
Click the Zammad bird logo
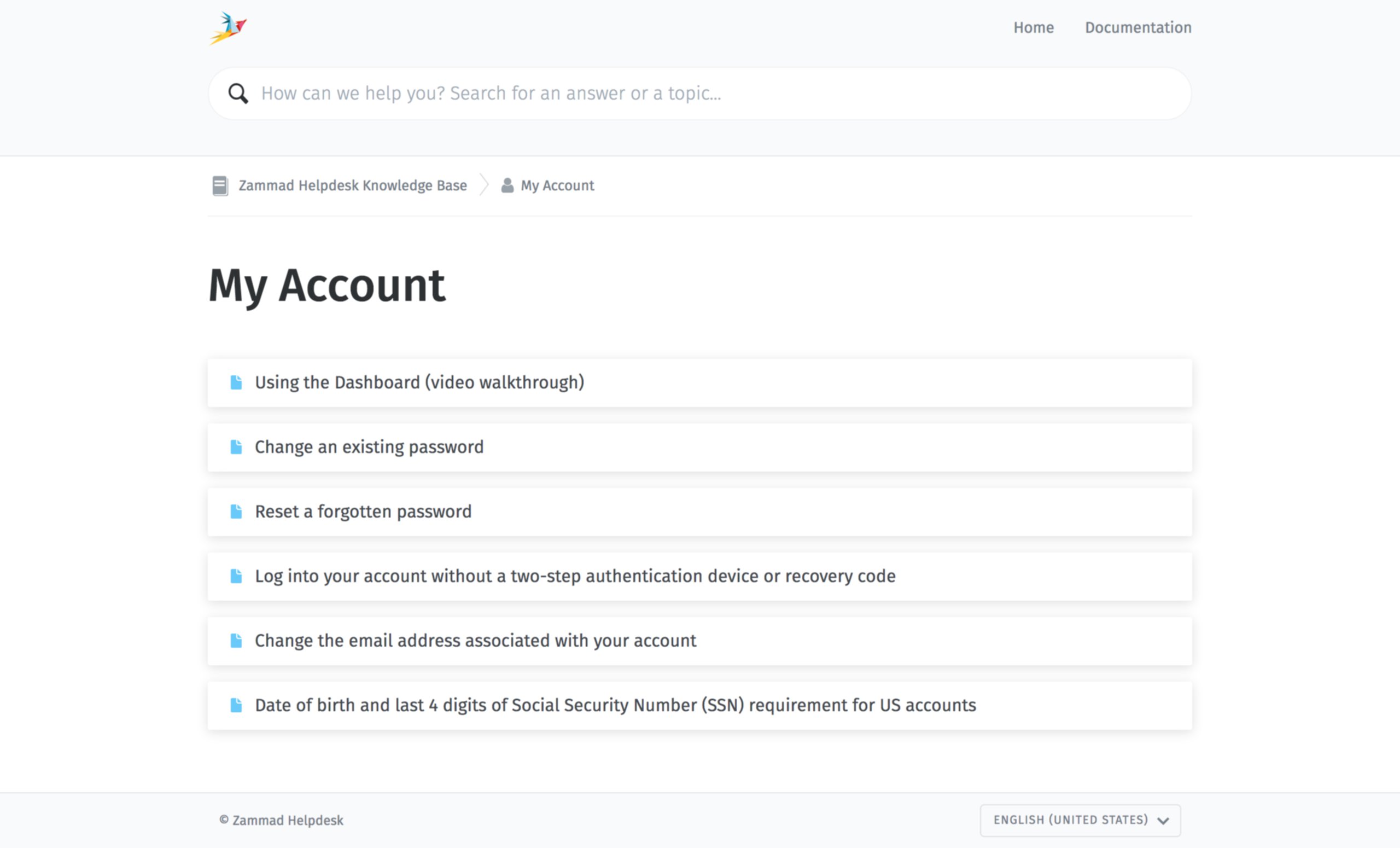coord(228,27)
